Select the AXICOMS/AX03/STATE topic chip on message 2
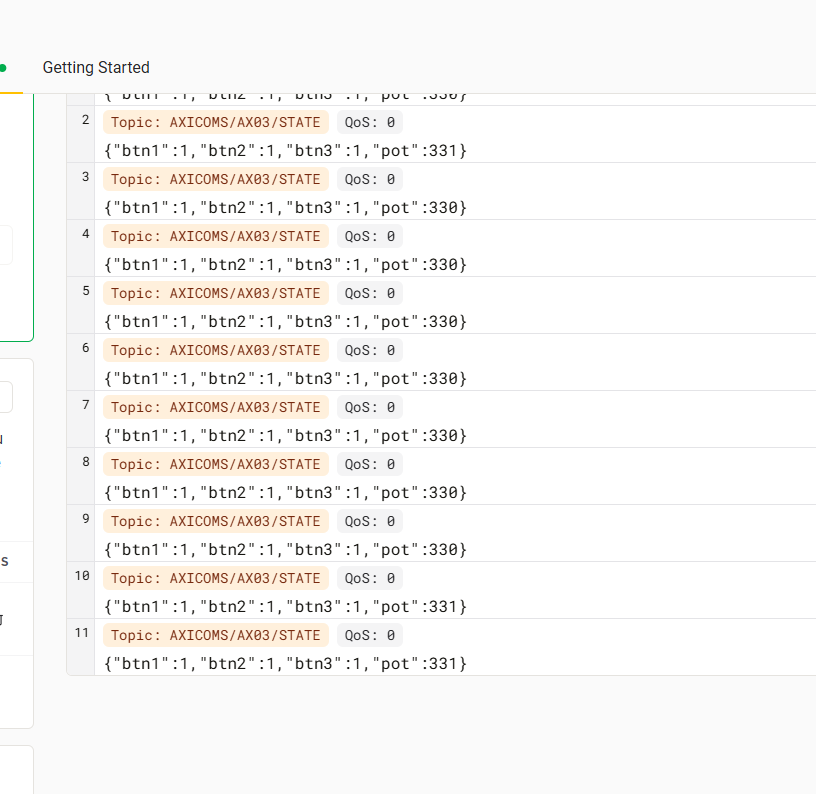816x794 pixels. (215, 122)
